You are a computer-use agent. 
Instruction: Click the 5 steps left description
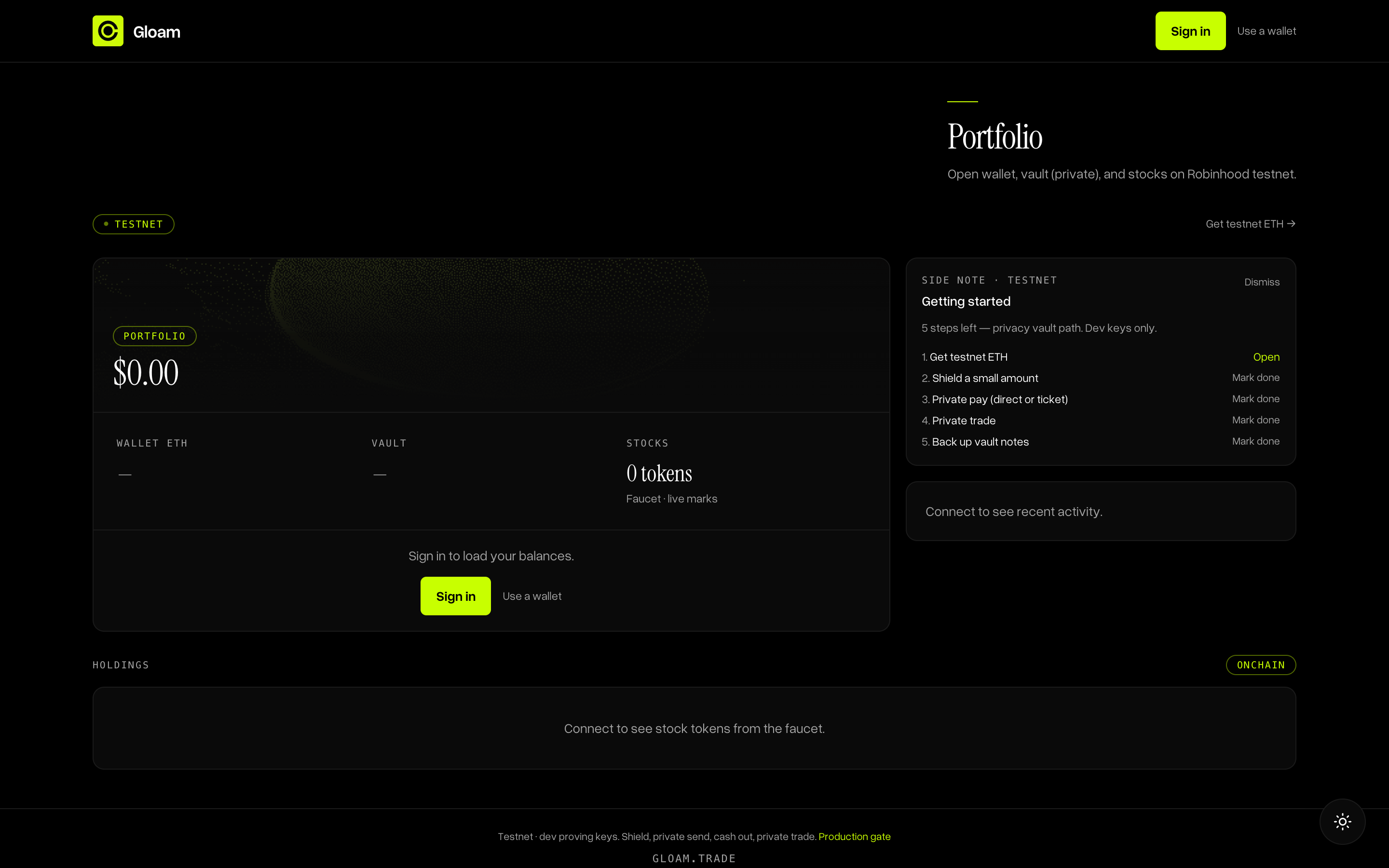click(x=1039, y=328)
